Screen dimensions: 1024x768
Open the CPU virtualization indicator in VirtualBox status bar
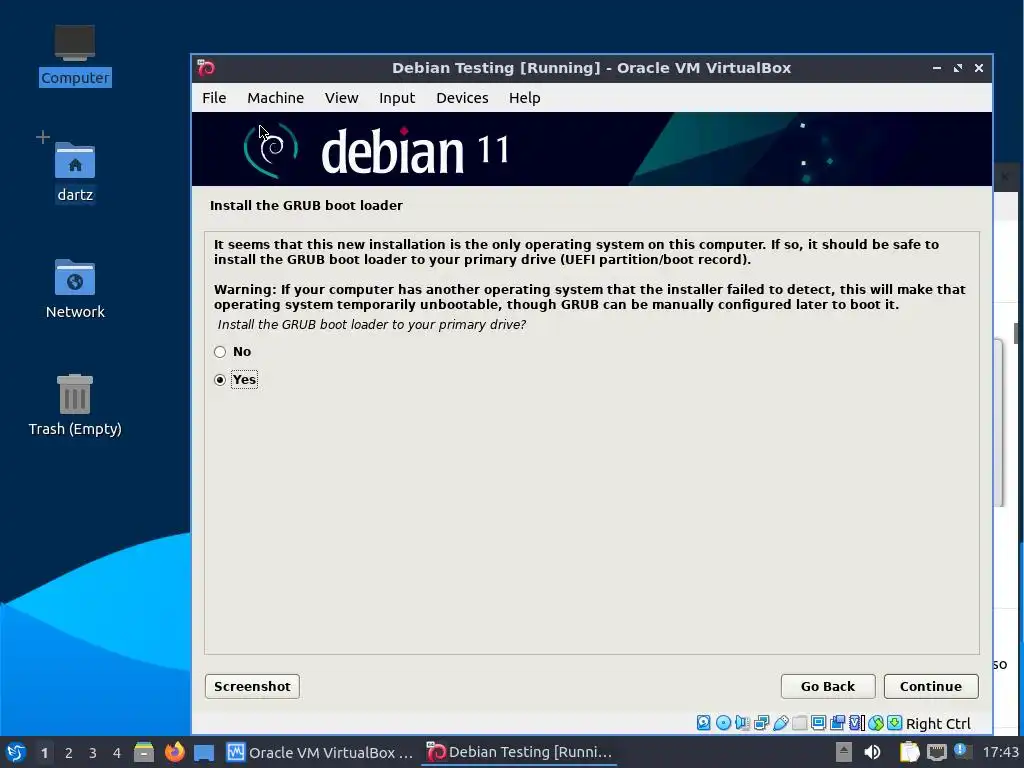(x=856, y=723)
